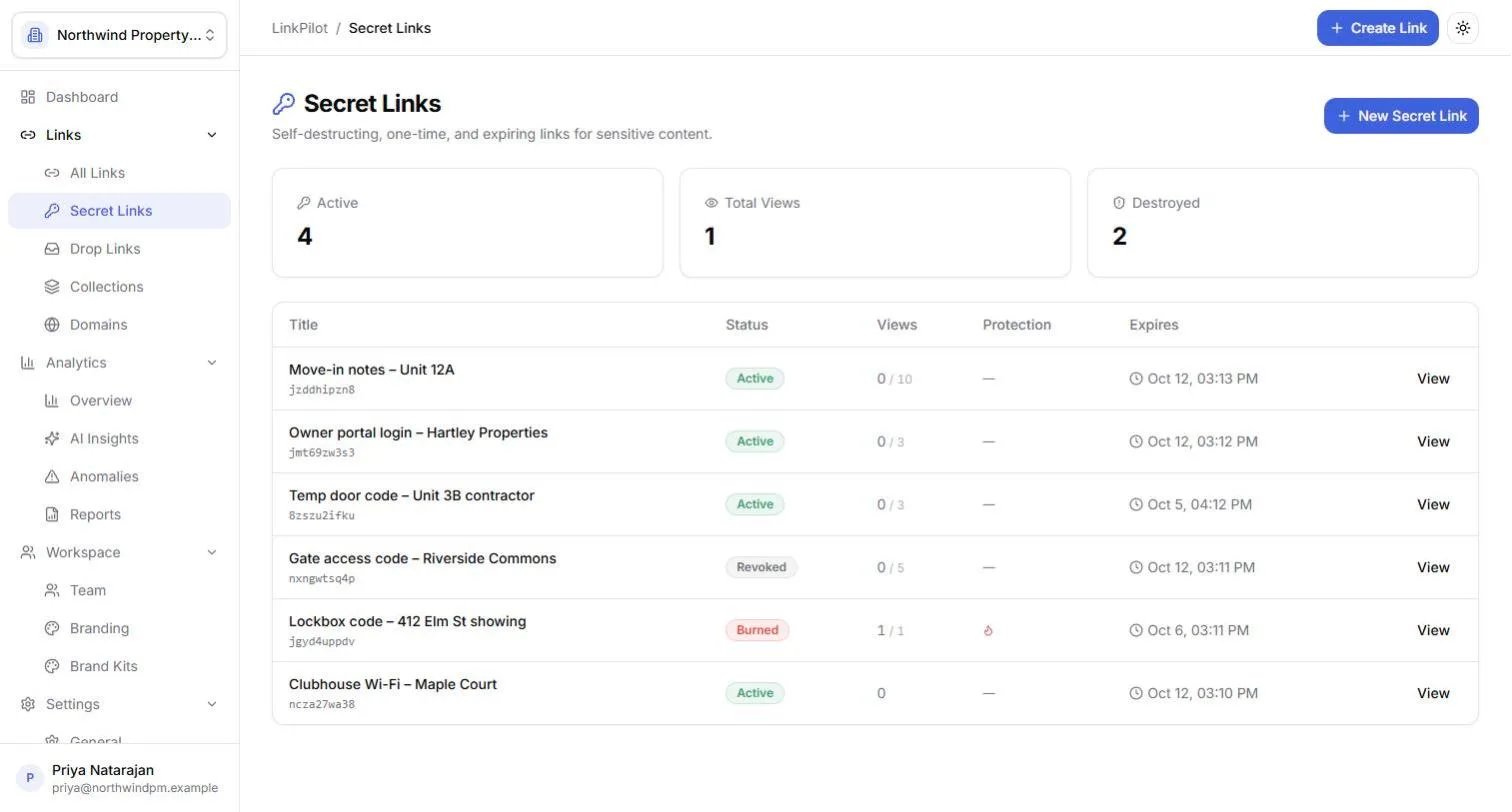Click the Create Link button

pos(1377,28)
